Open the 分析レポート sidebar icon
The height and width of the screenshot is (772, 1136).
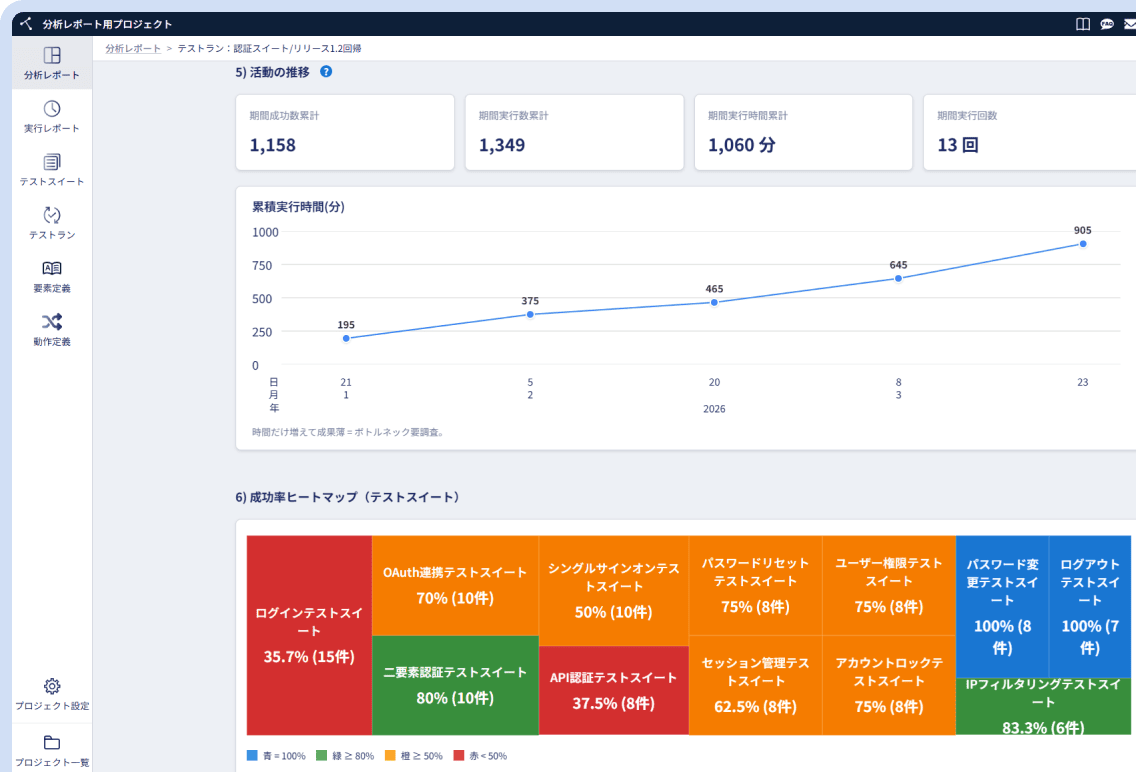click(51, 56)
